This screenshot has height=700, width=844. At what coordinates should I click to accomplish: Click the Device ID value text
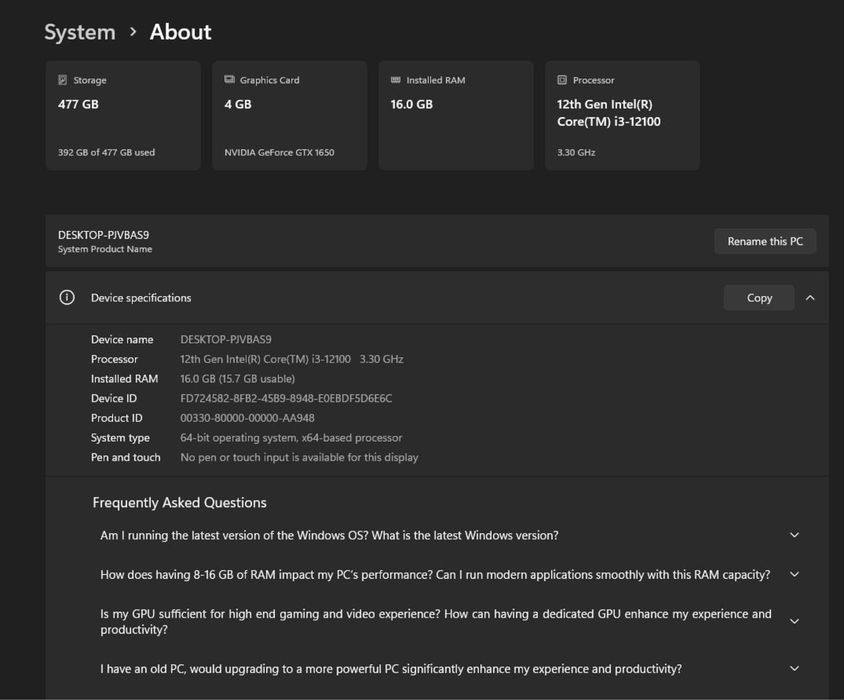click(286, 398)
